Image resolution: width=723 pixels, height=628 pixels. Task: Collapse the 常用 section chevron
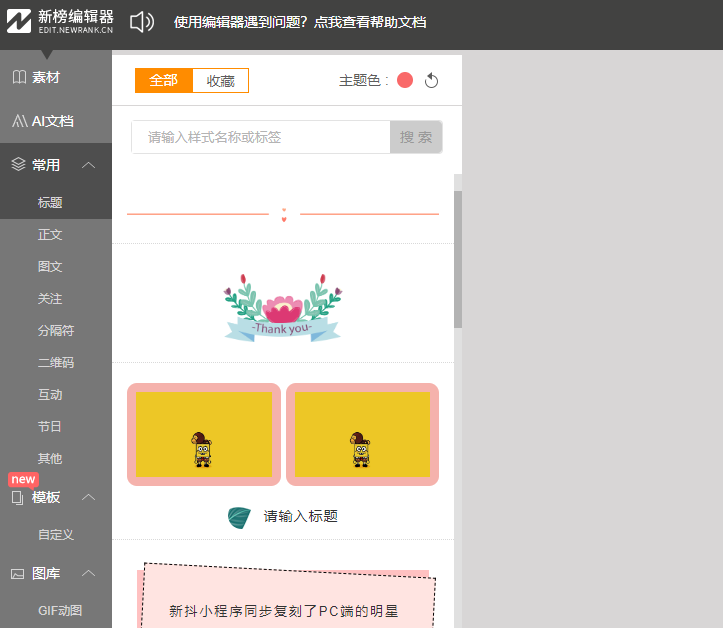click(88, 165)
